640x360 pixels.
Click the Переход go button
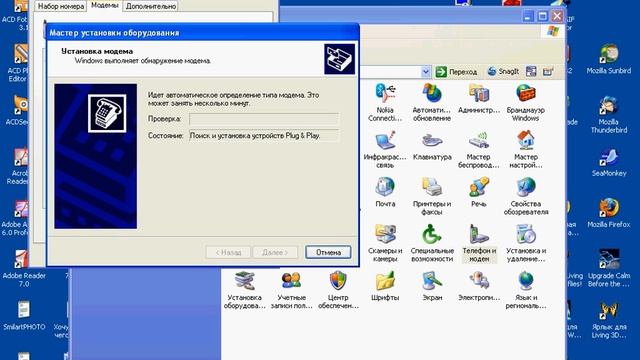(456, 72)
